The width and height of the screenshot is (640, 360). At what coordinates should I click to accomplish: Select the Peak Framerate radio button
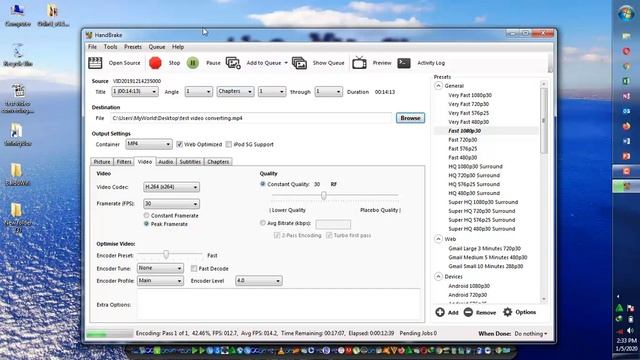coord(146,224)
